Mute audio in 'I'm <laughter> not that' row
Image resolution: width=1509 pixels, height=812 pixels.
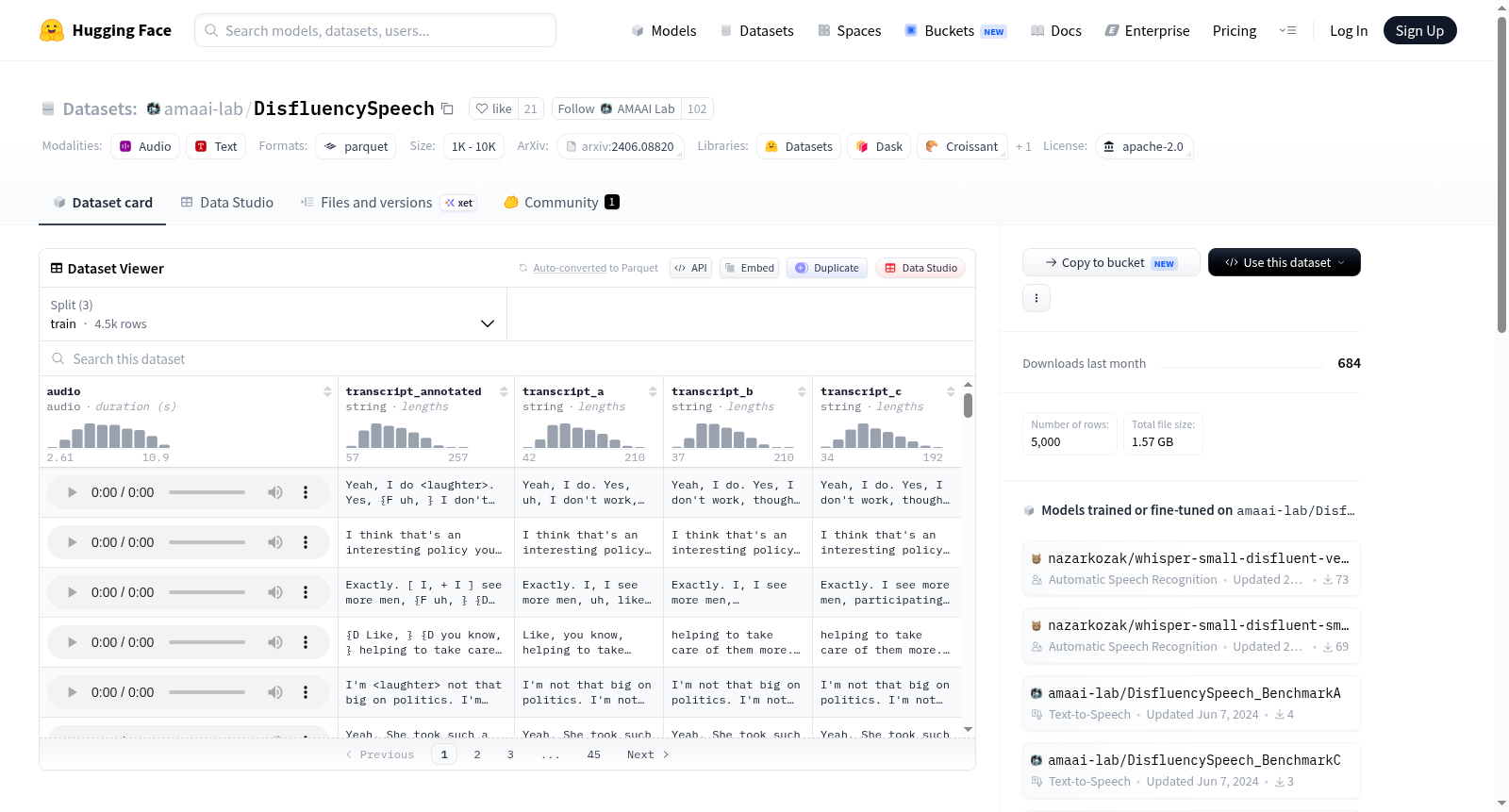click(x=274, y=692)
